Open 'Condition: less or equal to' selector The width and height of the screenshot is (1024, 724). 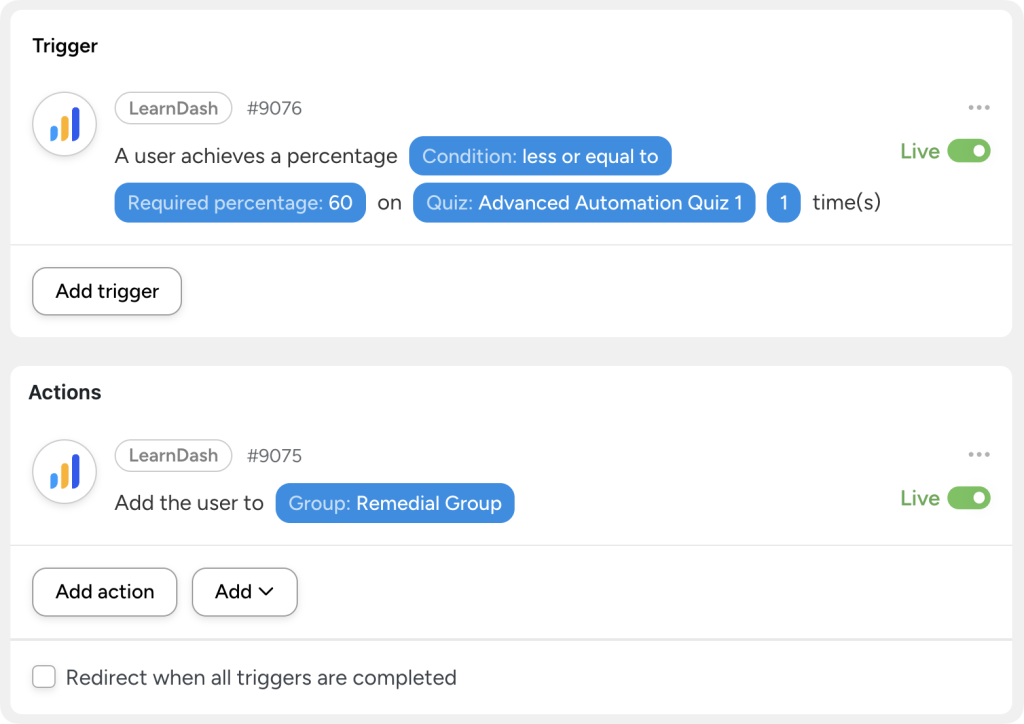tap(540, 156)
